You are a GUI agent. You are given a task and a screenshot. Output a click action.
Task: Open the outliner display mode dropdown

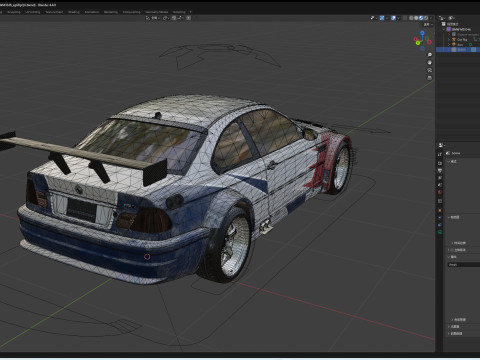pos(452,18)
